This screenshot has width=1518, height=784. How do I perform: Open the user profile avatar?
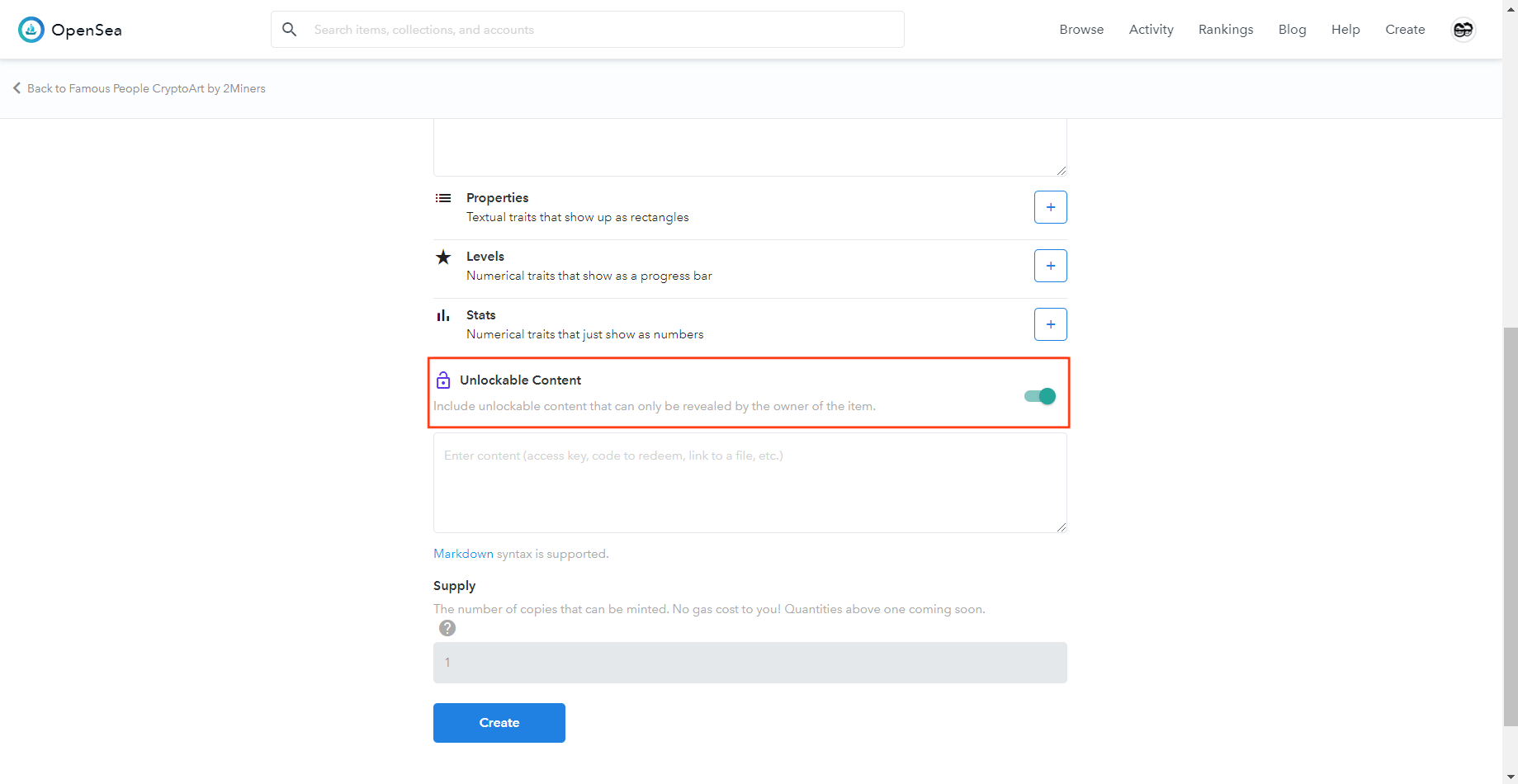point(1463,30)
